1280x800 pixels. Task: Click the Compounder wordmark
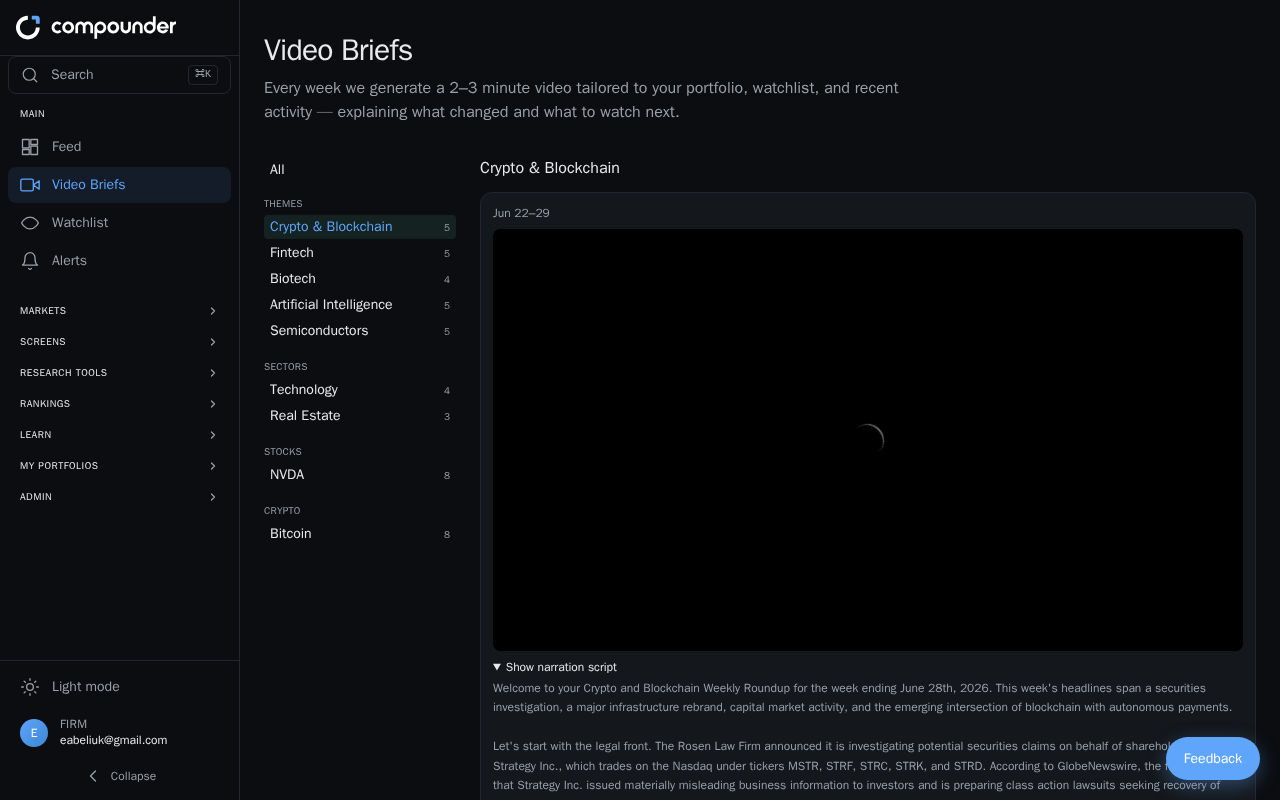[113, 27]
